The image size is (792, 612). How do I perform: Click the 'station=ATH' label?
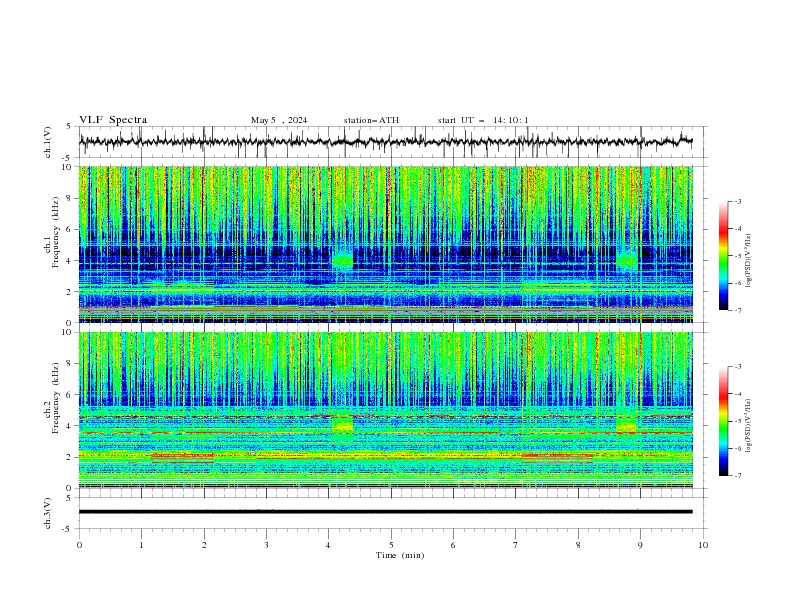[371, 120]
